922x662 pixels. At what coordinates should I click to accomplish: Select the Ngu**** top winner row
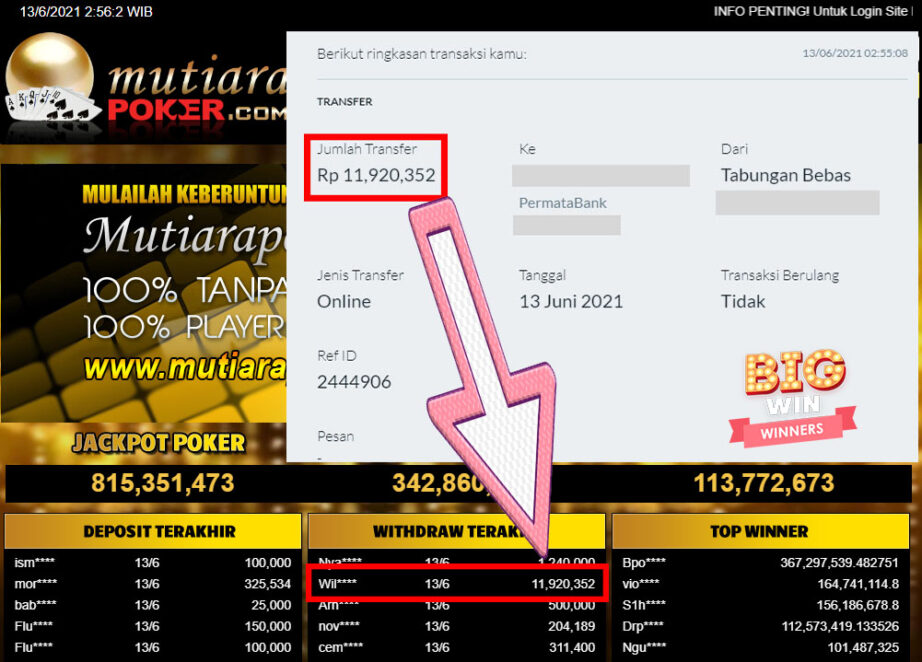point(760,647)
